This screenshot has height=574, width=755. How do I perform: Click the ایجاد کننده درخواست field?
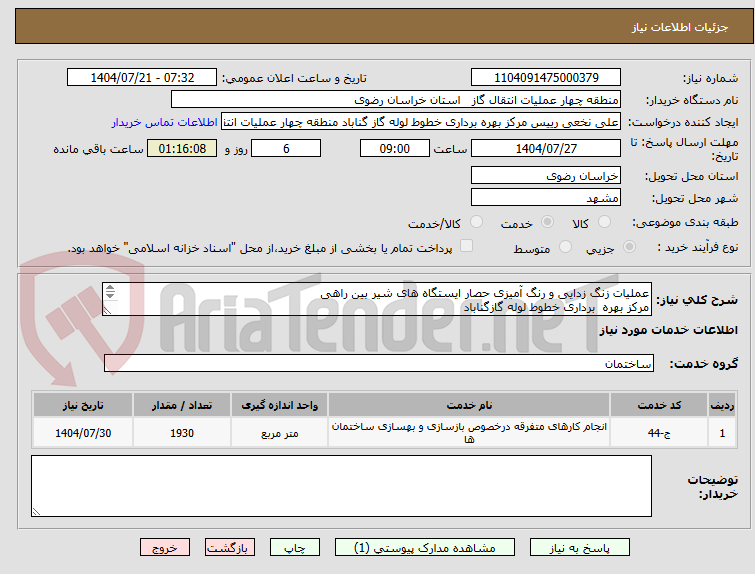click(421, 122)
